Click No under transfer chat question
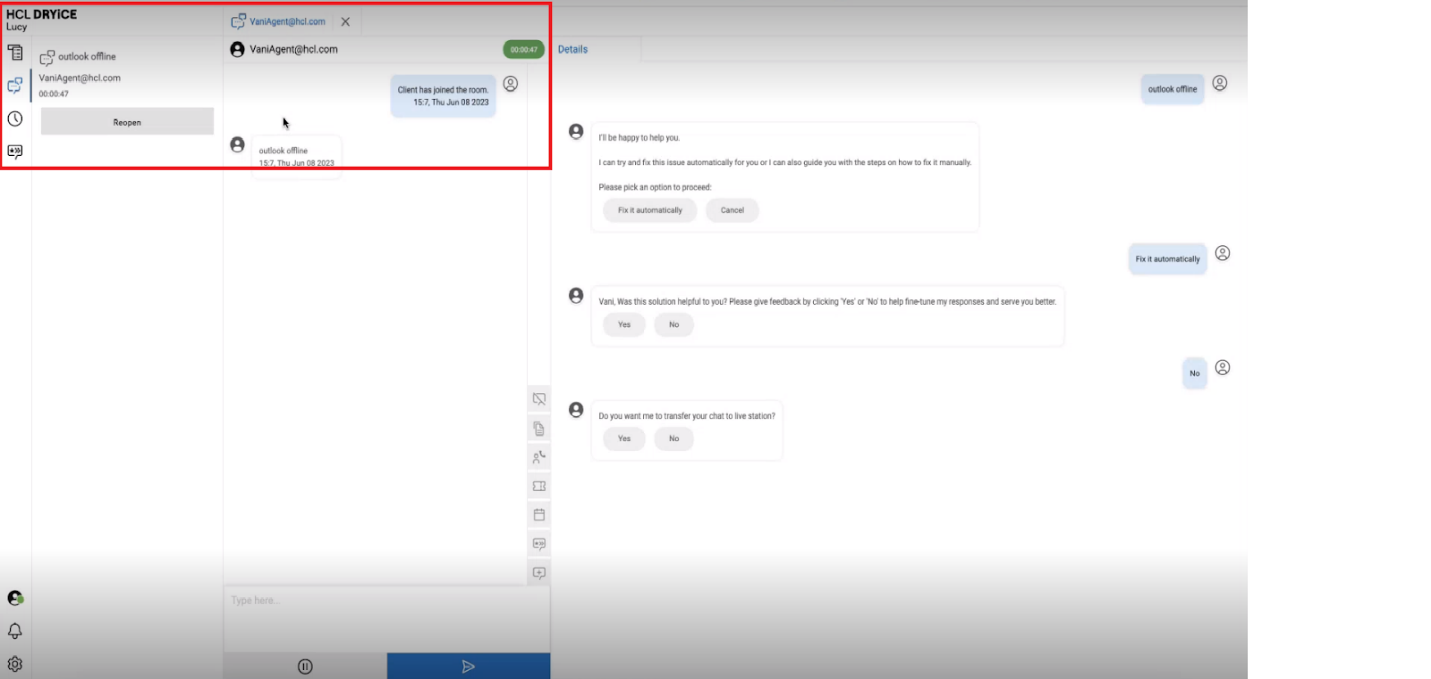This screenshot has height=679, width=1431. point(674,439)
